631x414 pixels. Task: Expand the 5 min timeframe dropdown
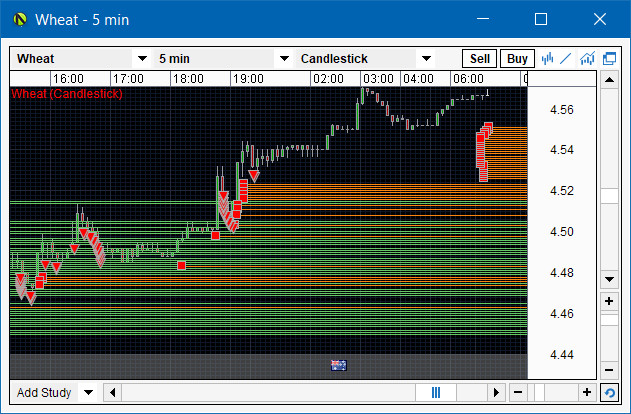[x=283, y=59]
